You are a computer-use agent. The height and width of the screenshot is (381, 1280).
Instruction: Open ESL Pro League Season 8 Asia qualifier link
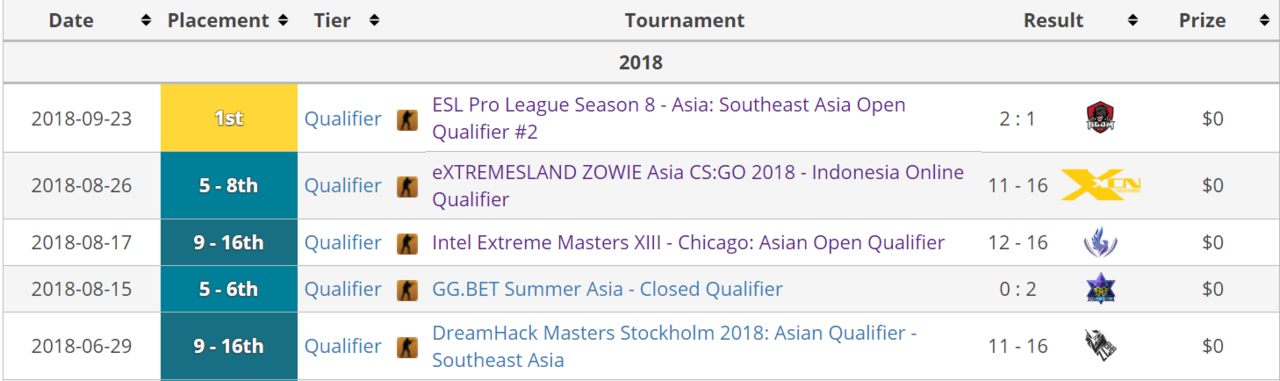pos(668,118)
